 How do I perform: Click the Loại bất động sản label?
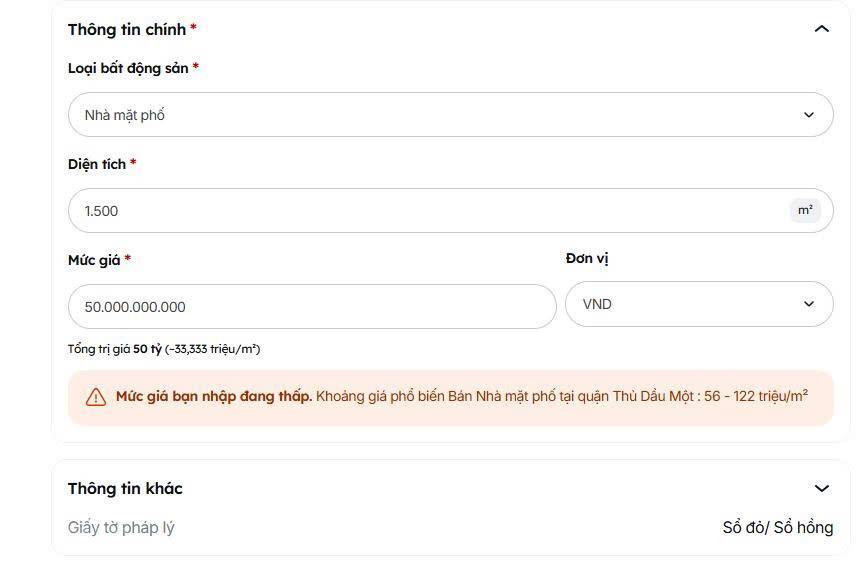pyautogui.click(x=128, y=68)
